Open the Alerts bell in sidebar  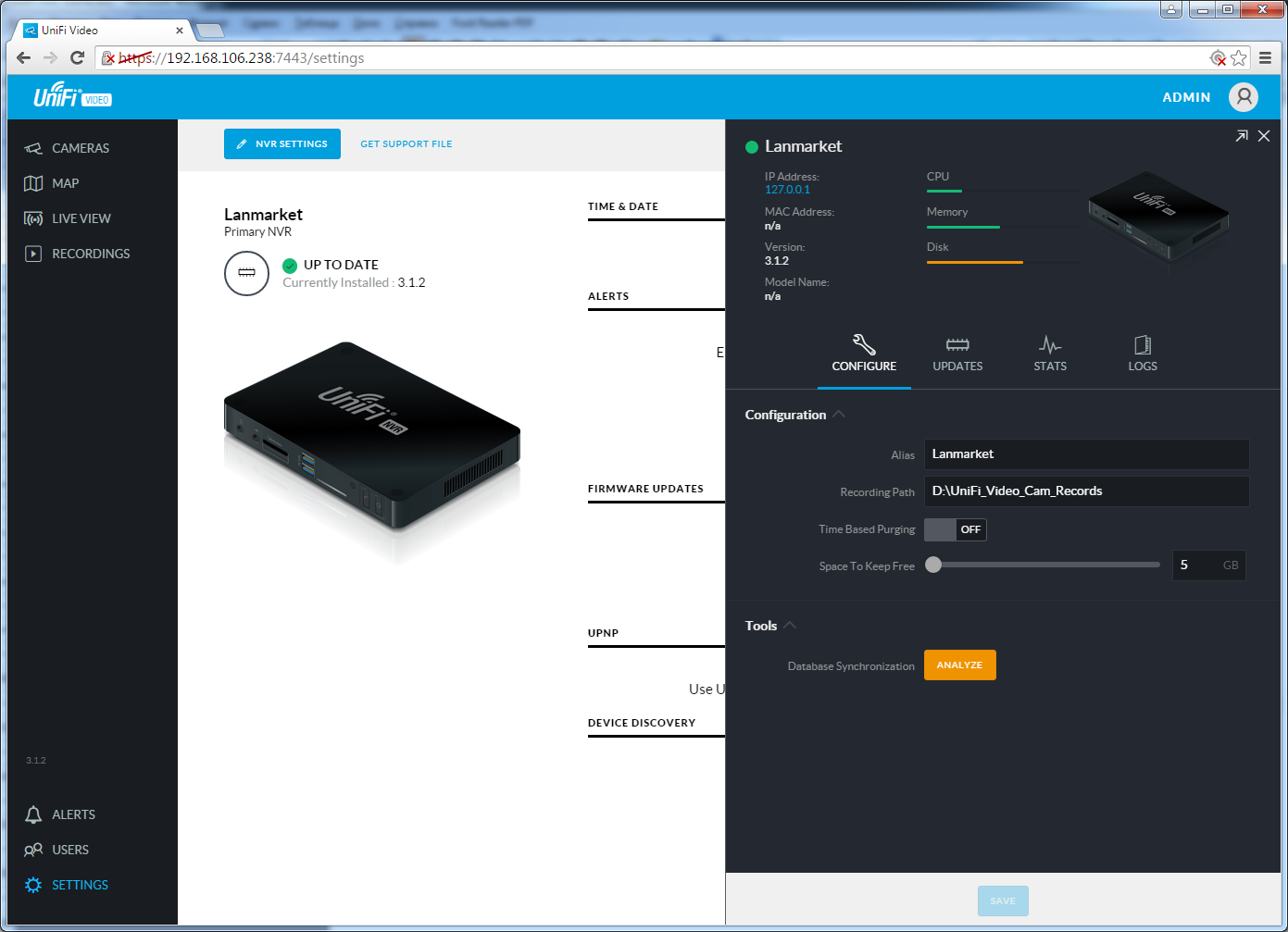point(33,814)
